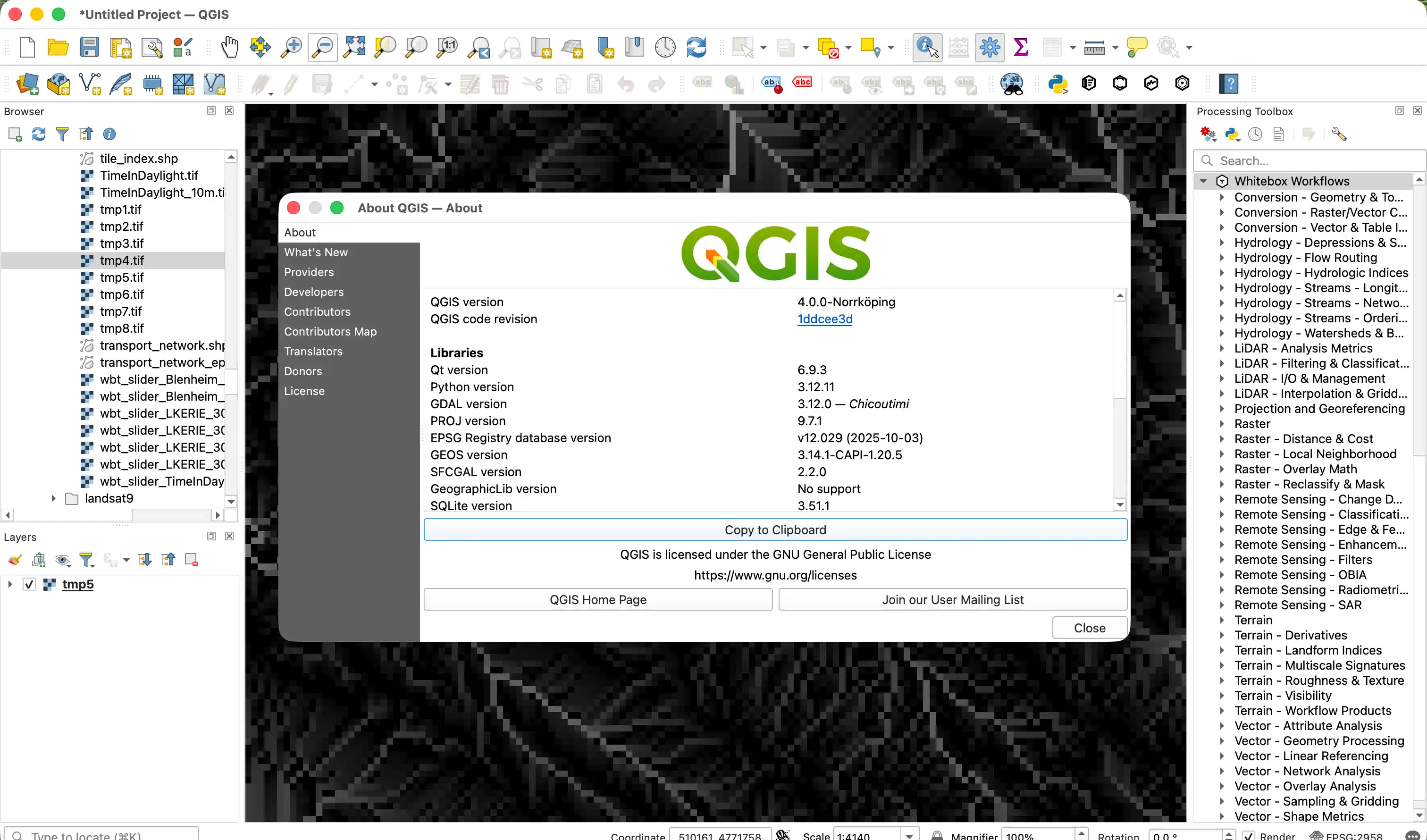Click the Copy to Clipboard button
The height and width of the screenshot is (840, 1427).
click(x=775, y=529)
